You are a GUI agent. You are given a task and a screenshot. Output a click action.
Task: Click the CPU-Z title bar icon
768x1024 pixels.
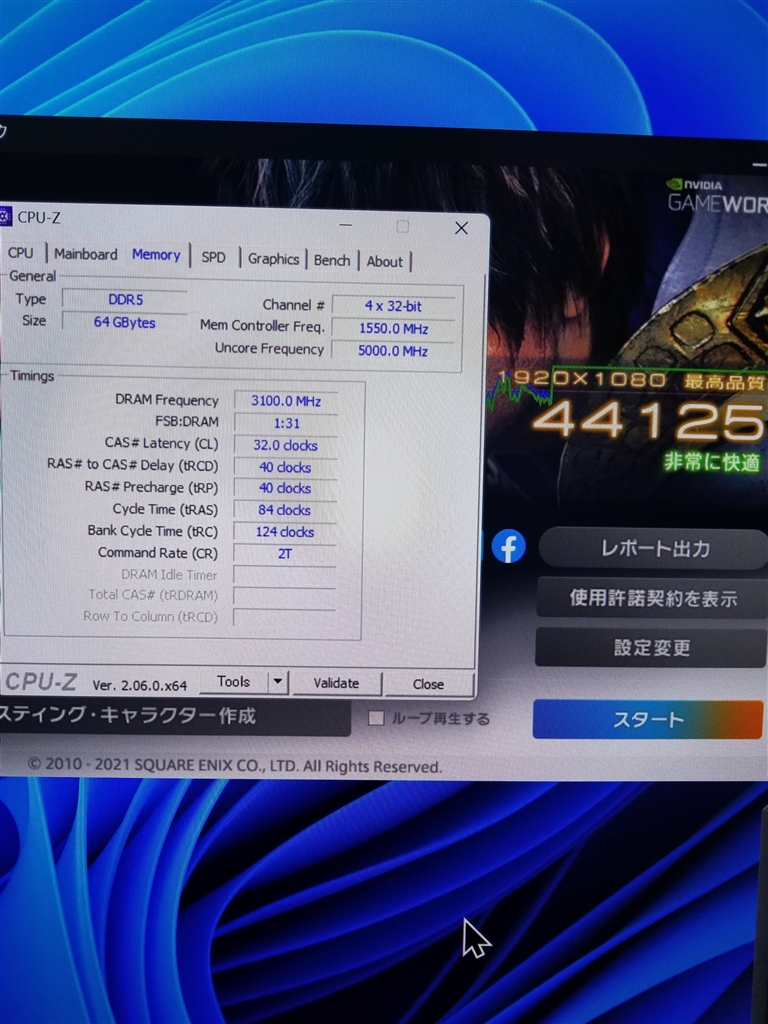[x=6, y=216]
